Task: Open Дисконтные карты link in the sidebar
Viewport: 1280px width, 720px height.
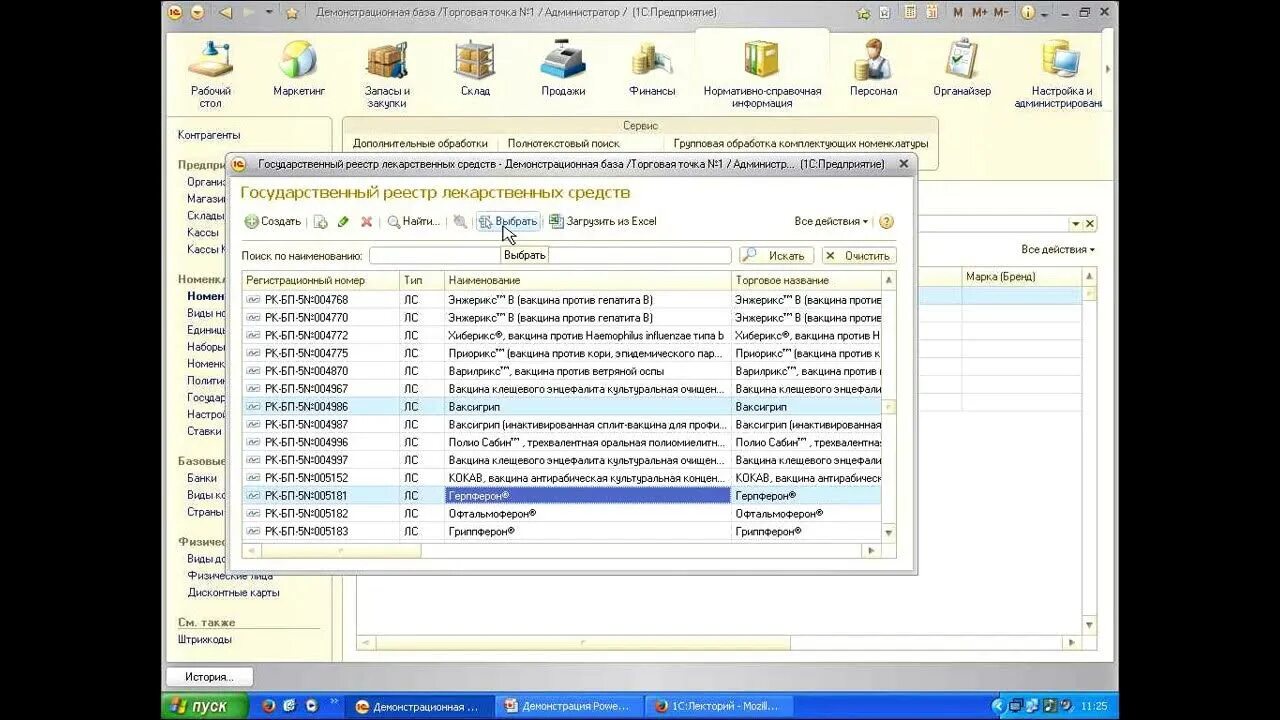Action: [x=233, y=593]
